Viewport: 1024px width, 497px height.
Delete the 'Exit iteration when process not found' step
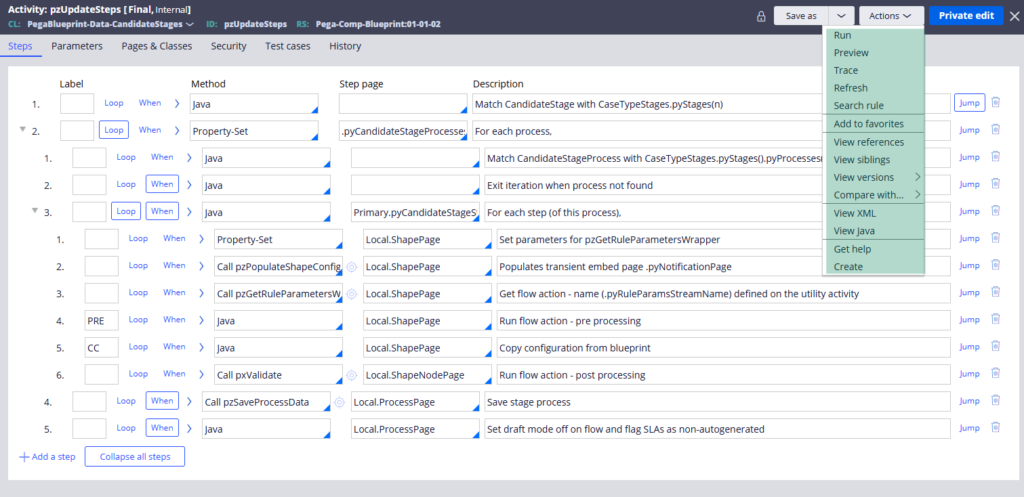coord(995,184)
